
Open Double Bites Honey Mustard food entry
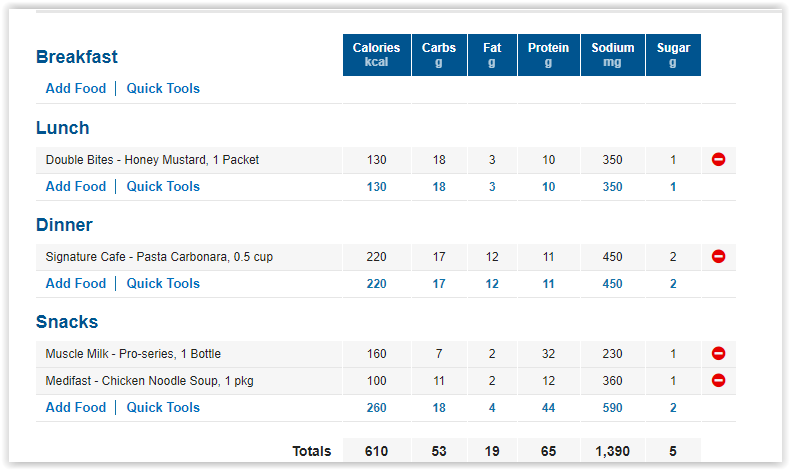[152, 160]
